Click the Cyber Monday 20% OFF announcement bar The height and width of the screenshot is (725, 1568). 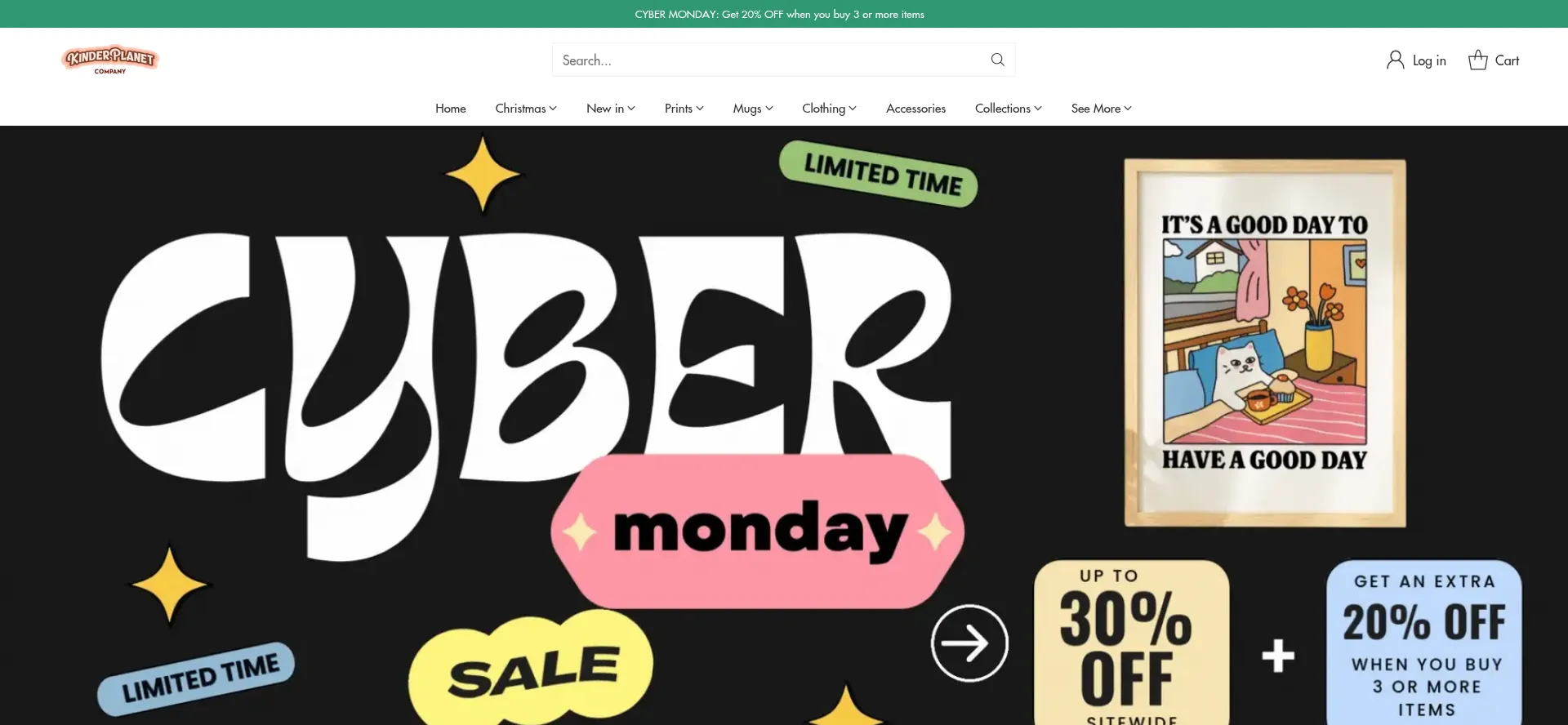point(780,14)
